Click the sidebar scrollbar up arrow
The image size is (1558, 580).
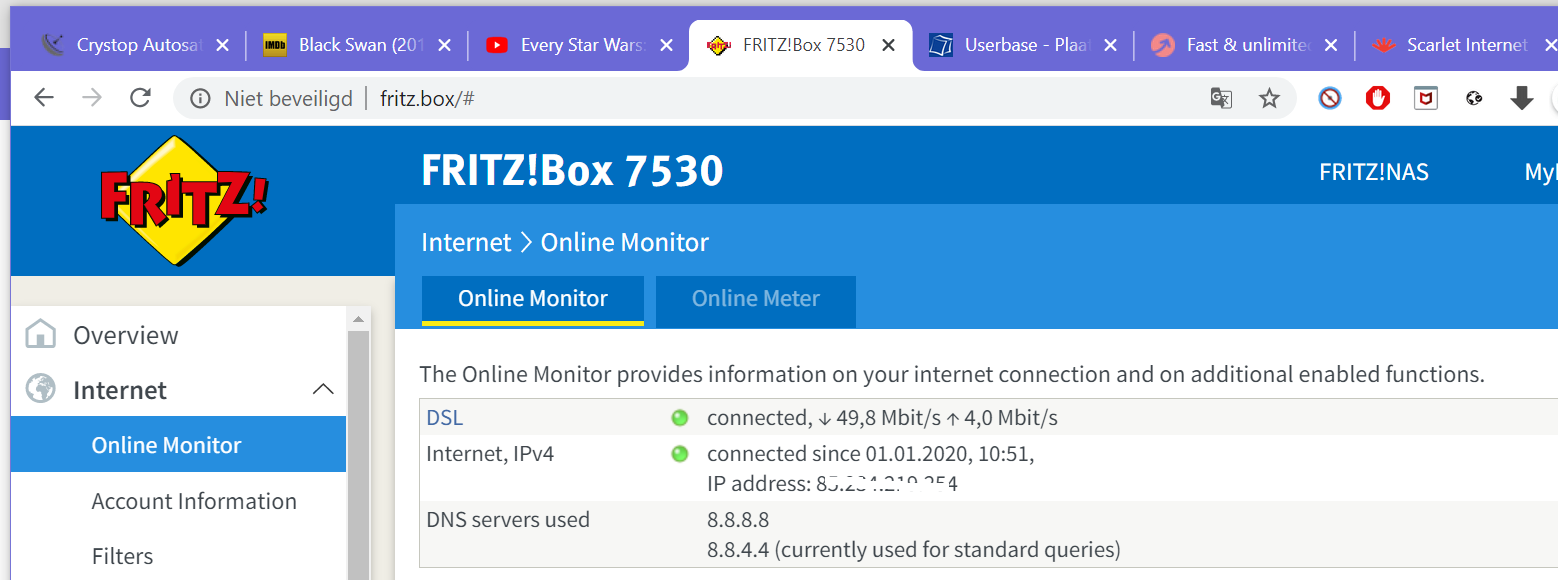(x=357, y=319)
